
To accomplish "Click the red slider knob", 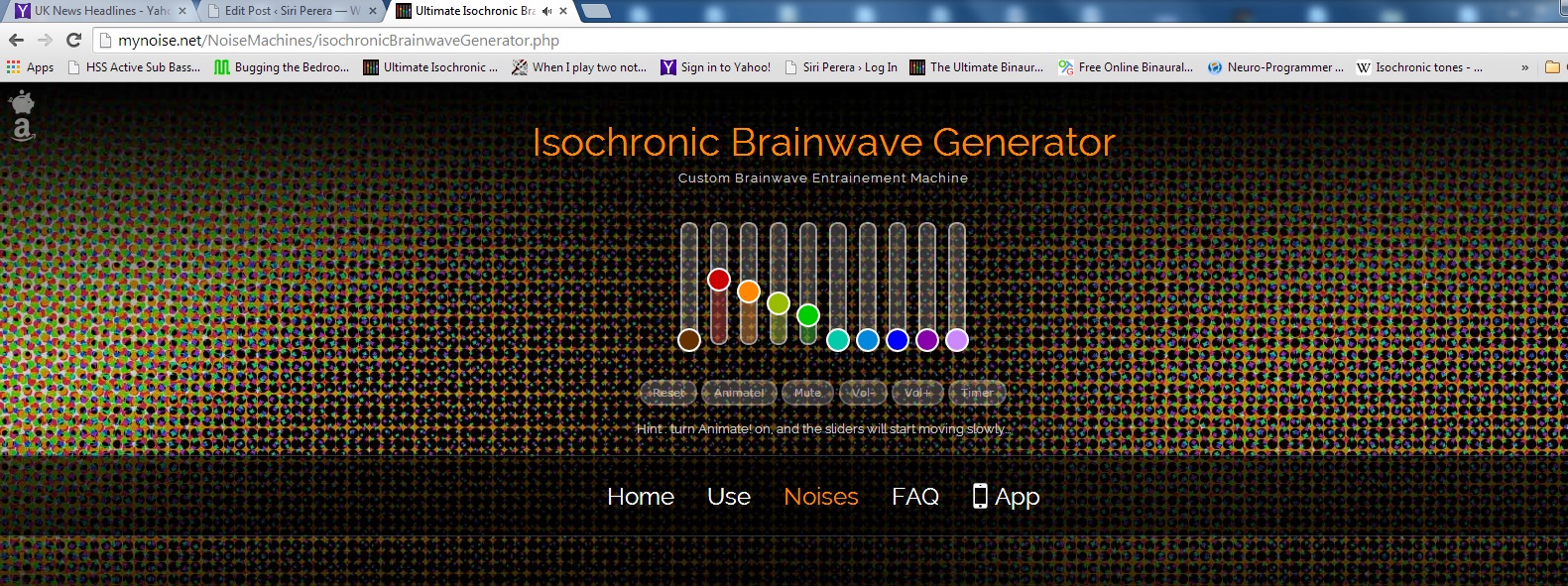I will (719, 280).
